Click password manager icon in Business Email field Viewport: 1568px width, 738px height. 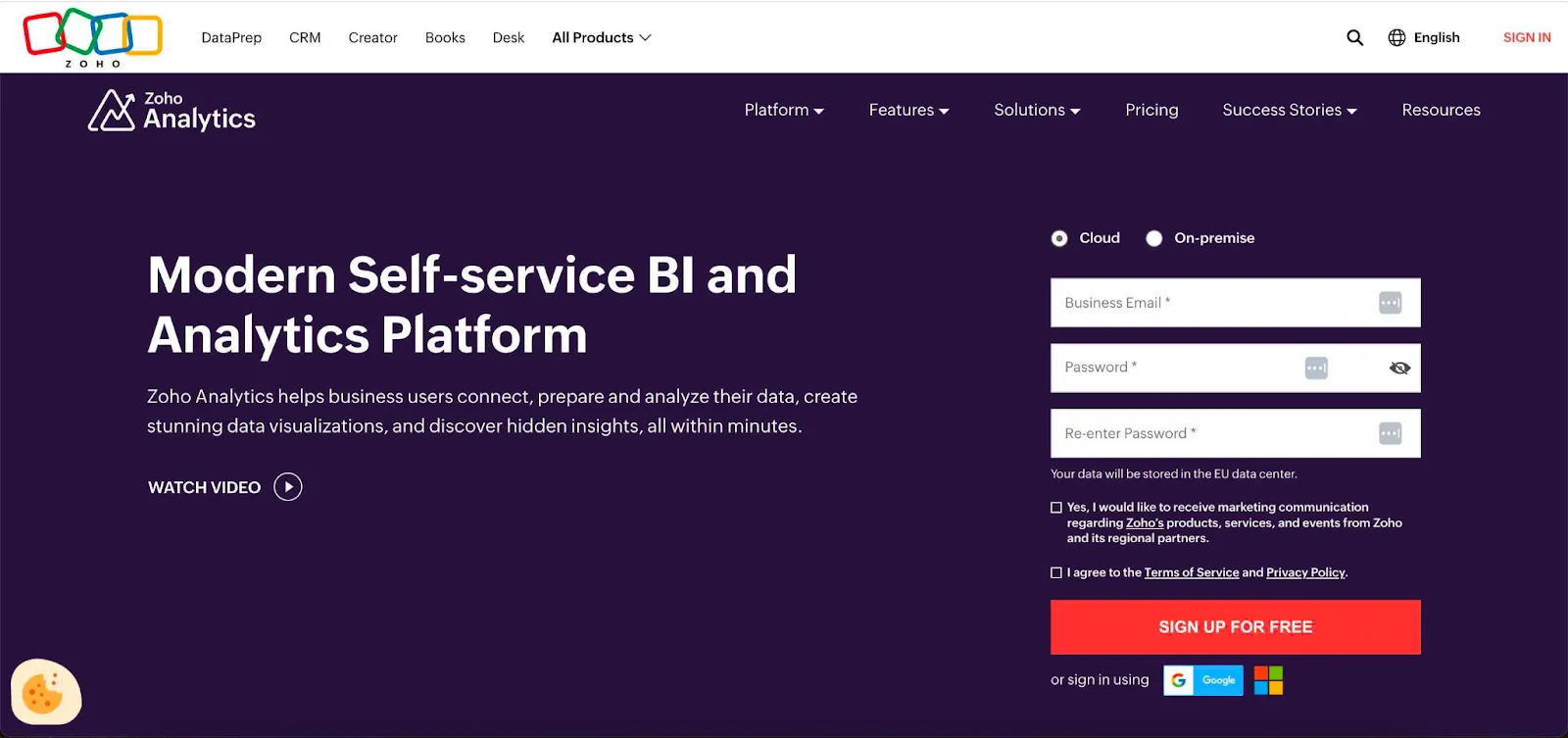pos(1390,303)
